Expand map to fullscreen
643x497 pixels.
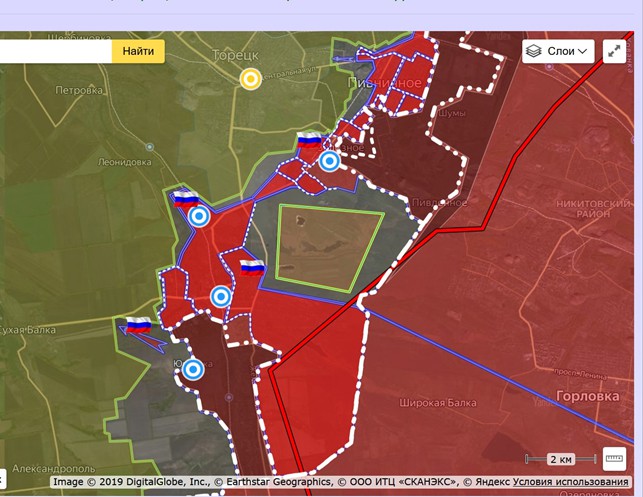[614, 51]
